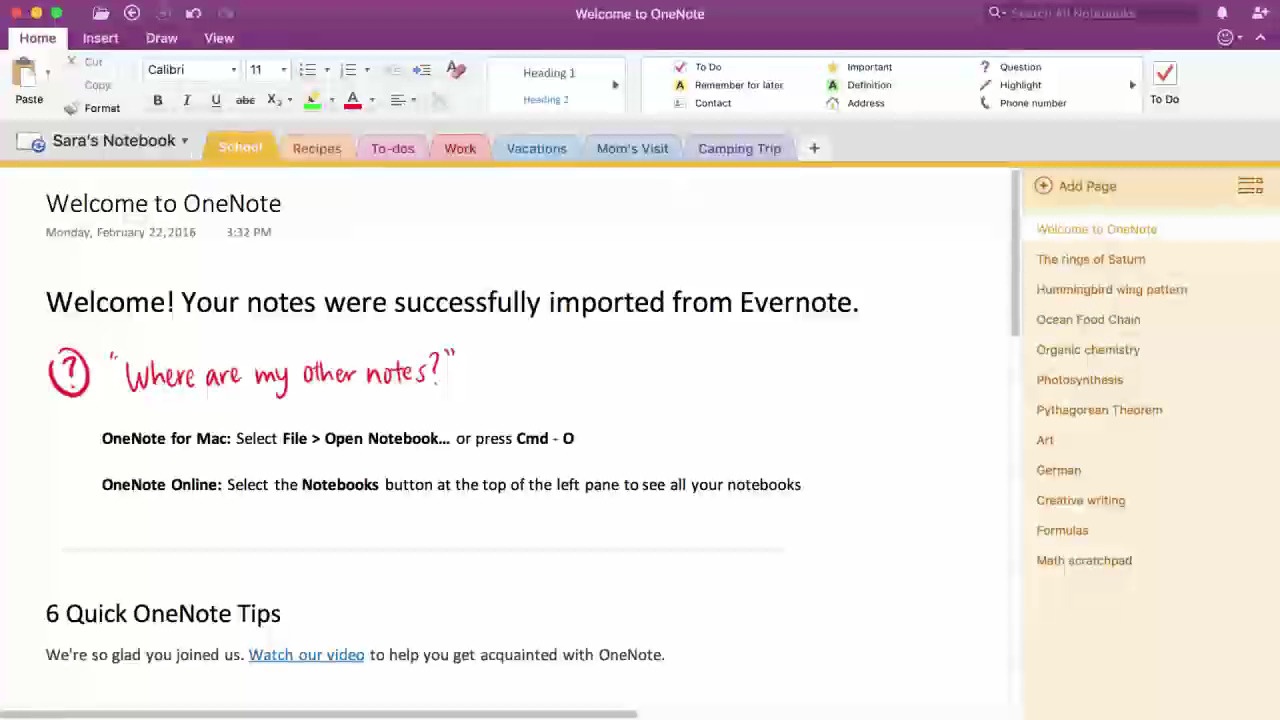This screenshot has width=1280, height=720.
Task: Click the horizontal scrollbar at bottom
Action: point(318,714)
